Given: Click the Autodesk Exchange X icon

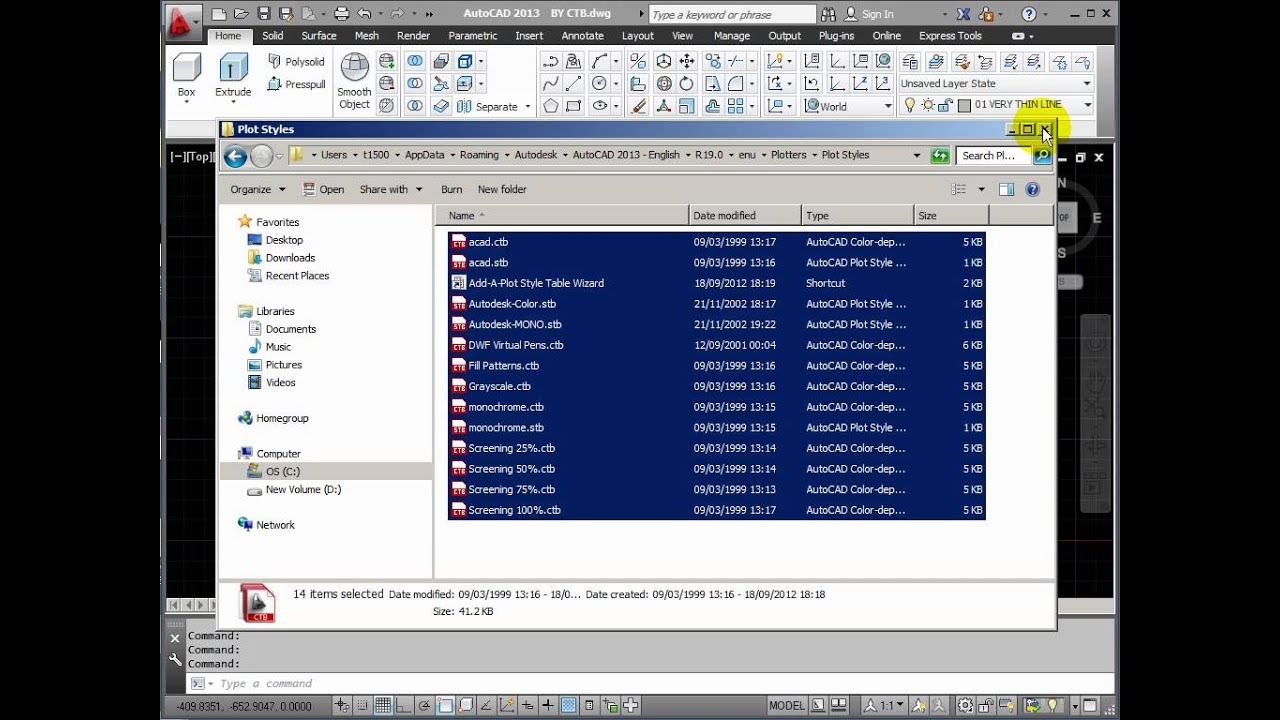Looking at the screenshot, I should (963, 14).
